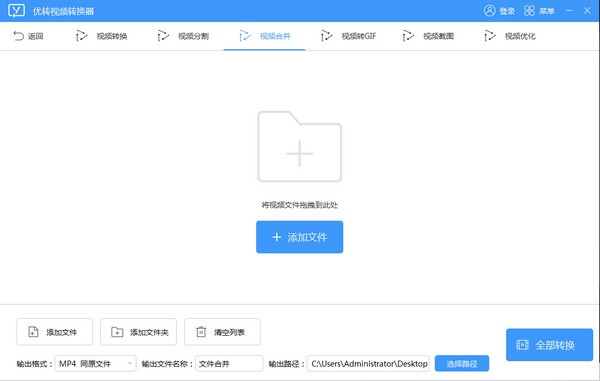Click the 视频优化 tab icon
This screenshot has height=381, width=600.
click(490, 36)
